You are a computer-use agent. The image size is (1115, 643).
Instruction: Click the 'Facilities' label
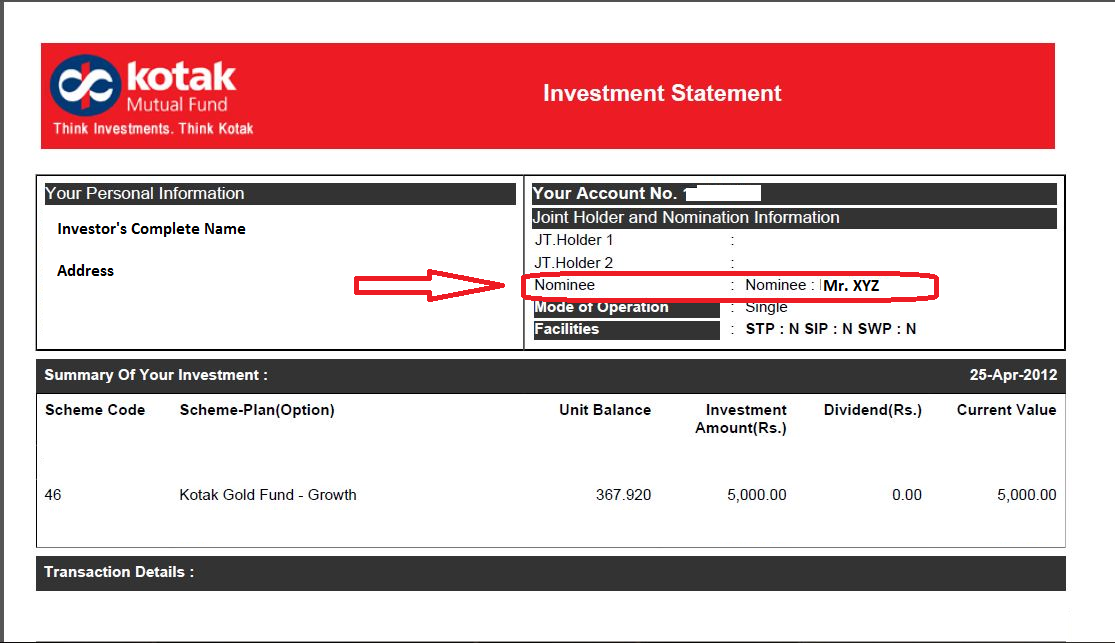tap(567, 329)
